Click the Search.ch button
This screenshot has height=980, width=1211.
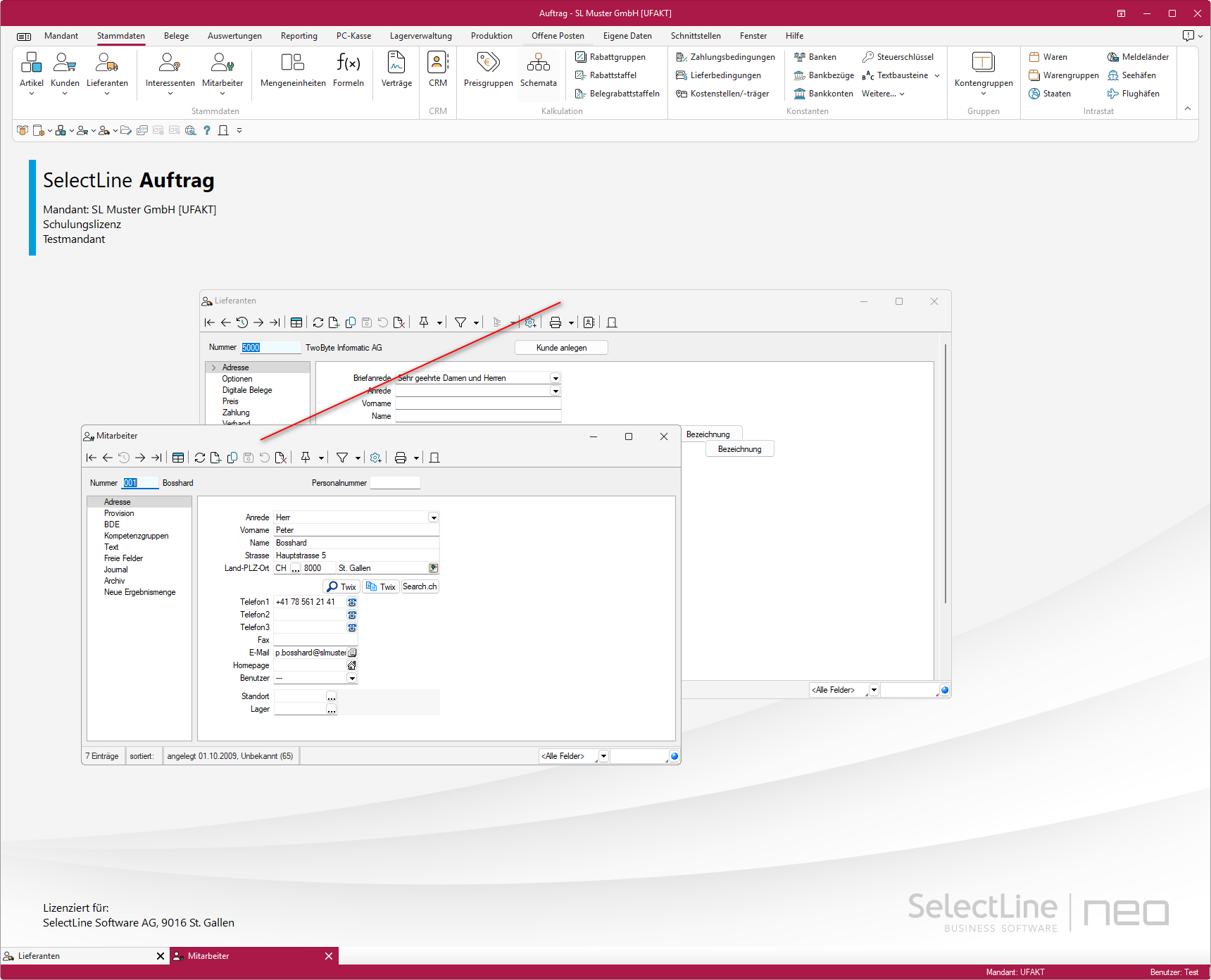[420, 586]
